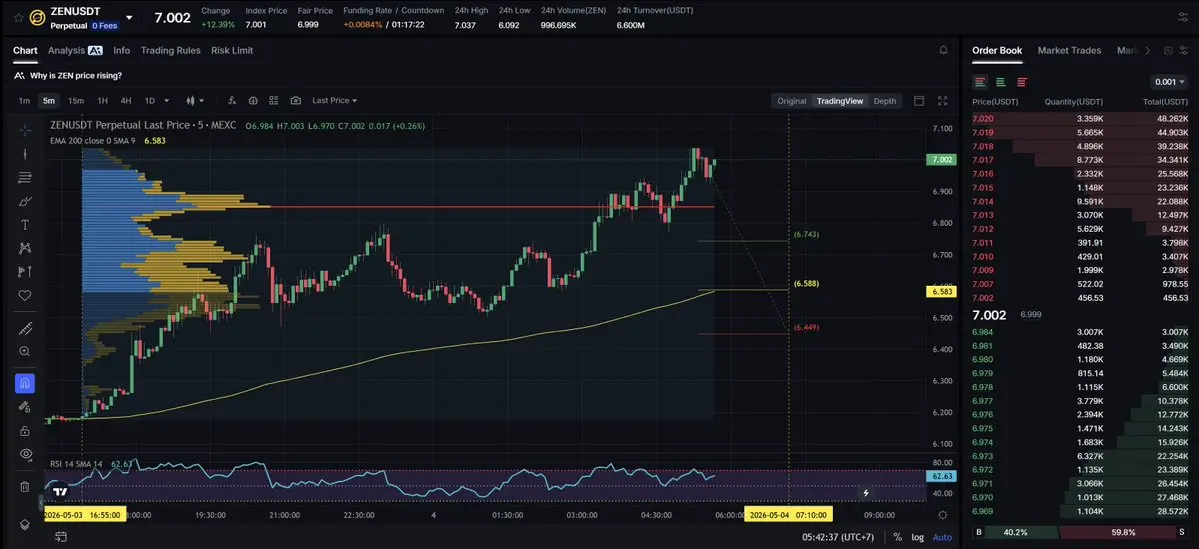
Task: Expand more order panel tabs chevron
Action: point(1147,50)
